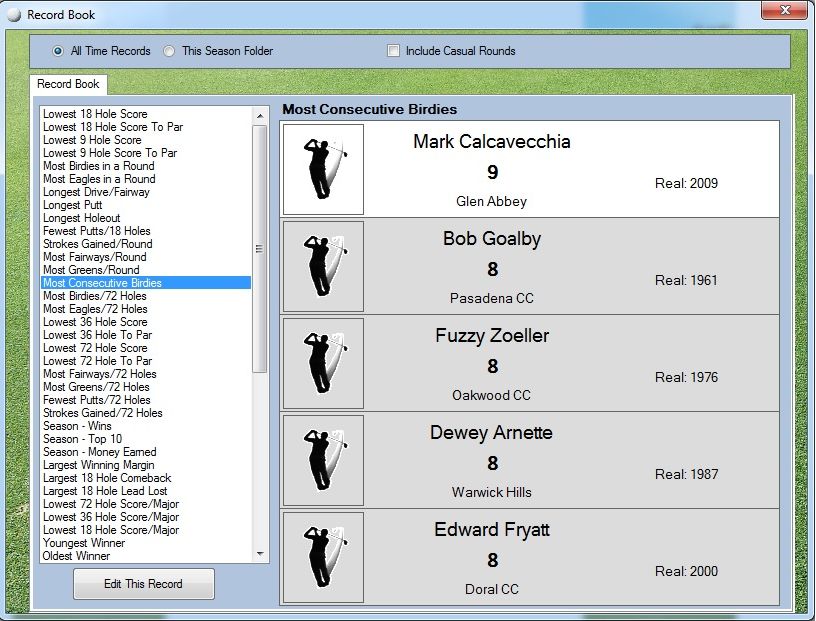Viewport: 816px width, 621px height.
Task: Select Lowest 18 Hole Score record
Action: (95, 114)
